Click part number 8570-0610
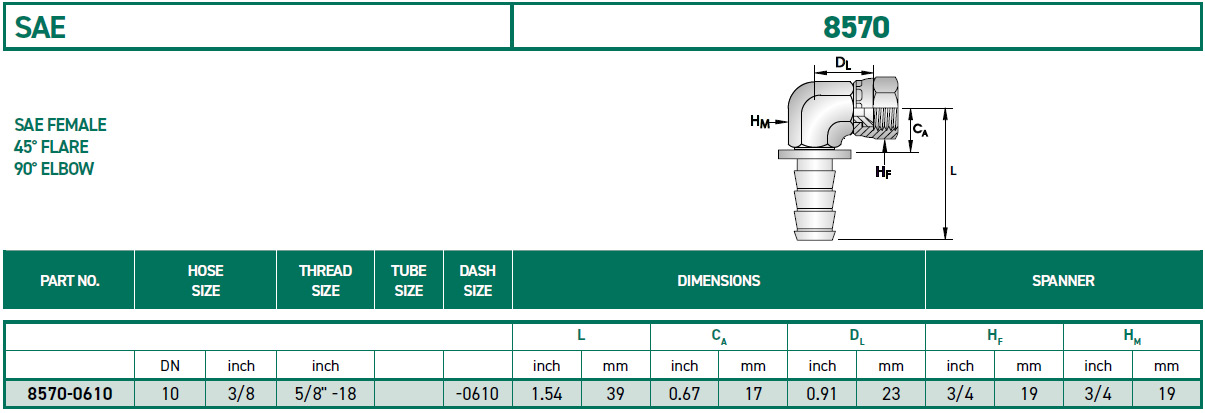Image resolution: width=1205 pixels, height=413 pixels. (69, 394)
